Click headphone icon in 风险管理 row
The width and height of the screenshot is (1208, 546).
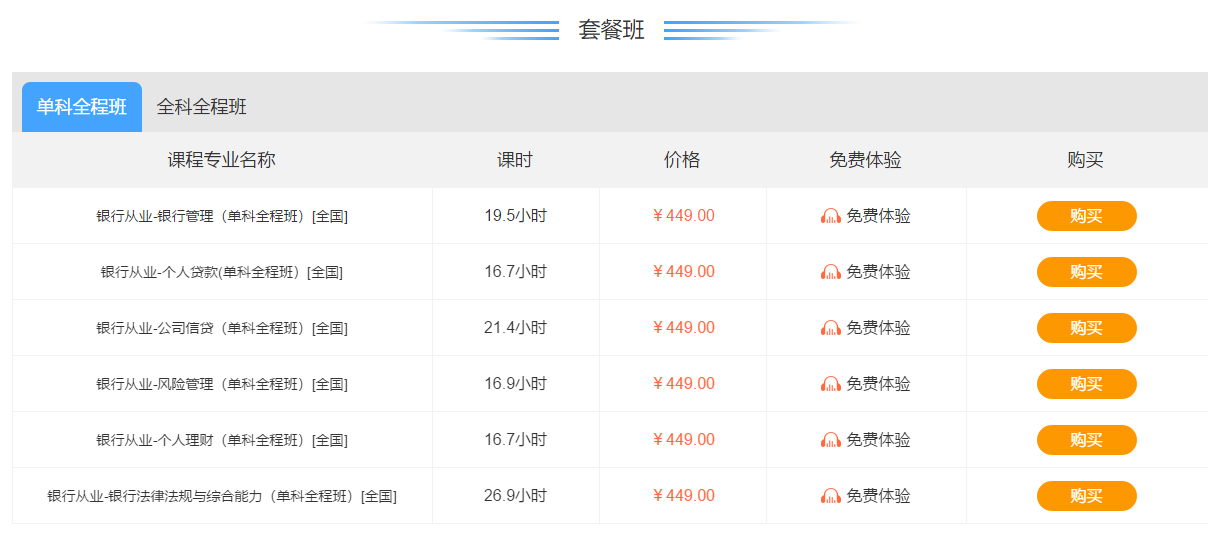point(831,384)
